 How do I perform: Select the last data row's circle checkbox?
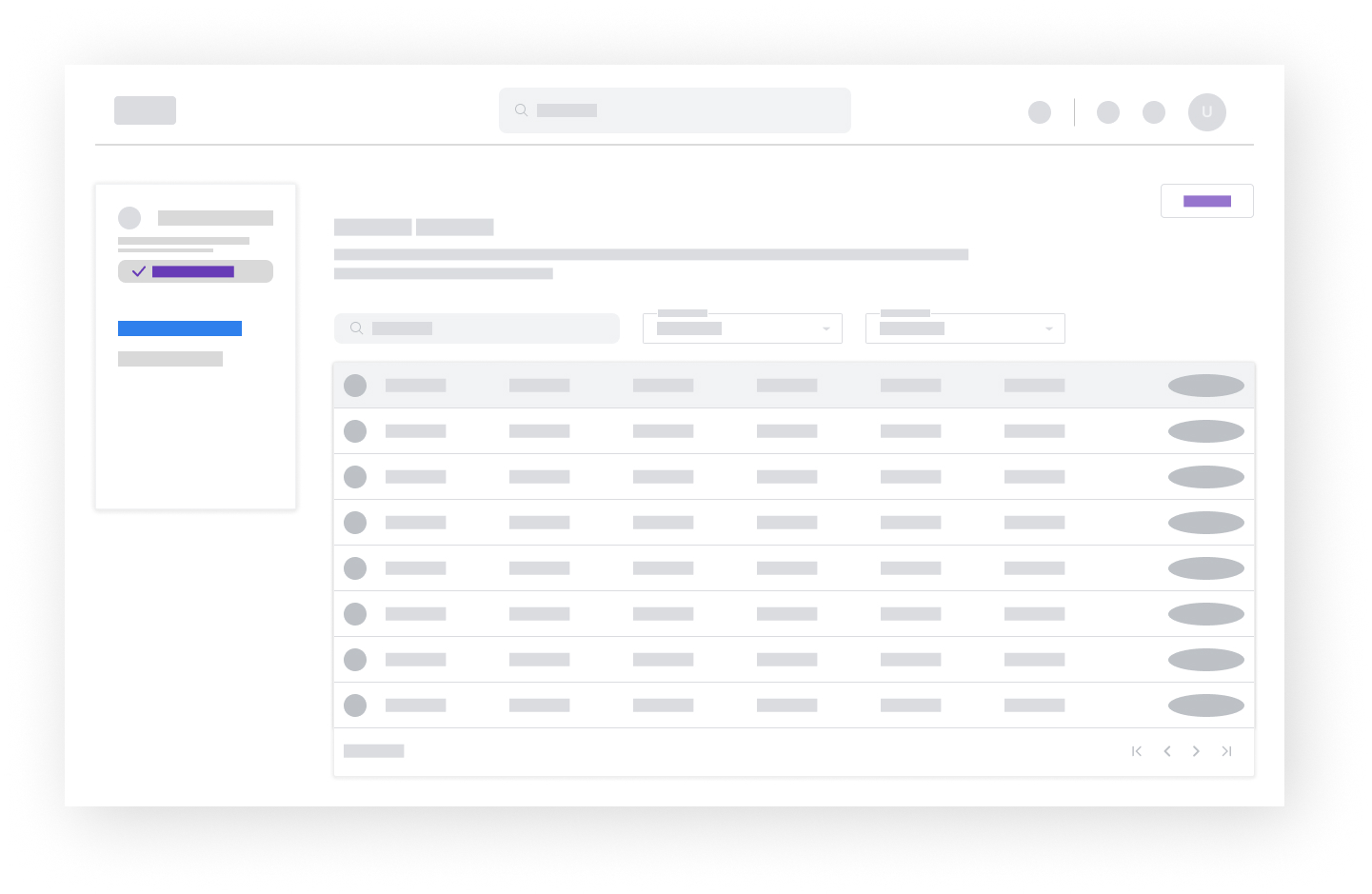355,705
